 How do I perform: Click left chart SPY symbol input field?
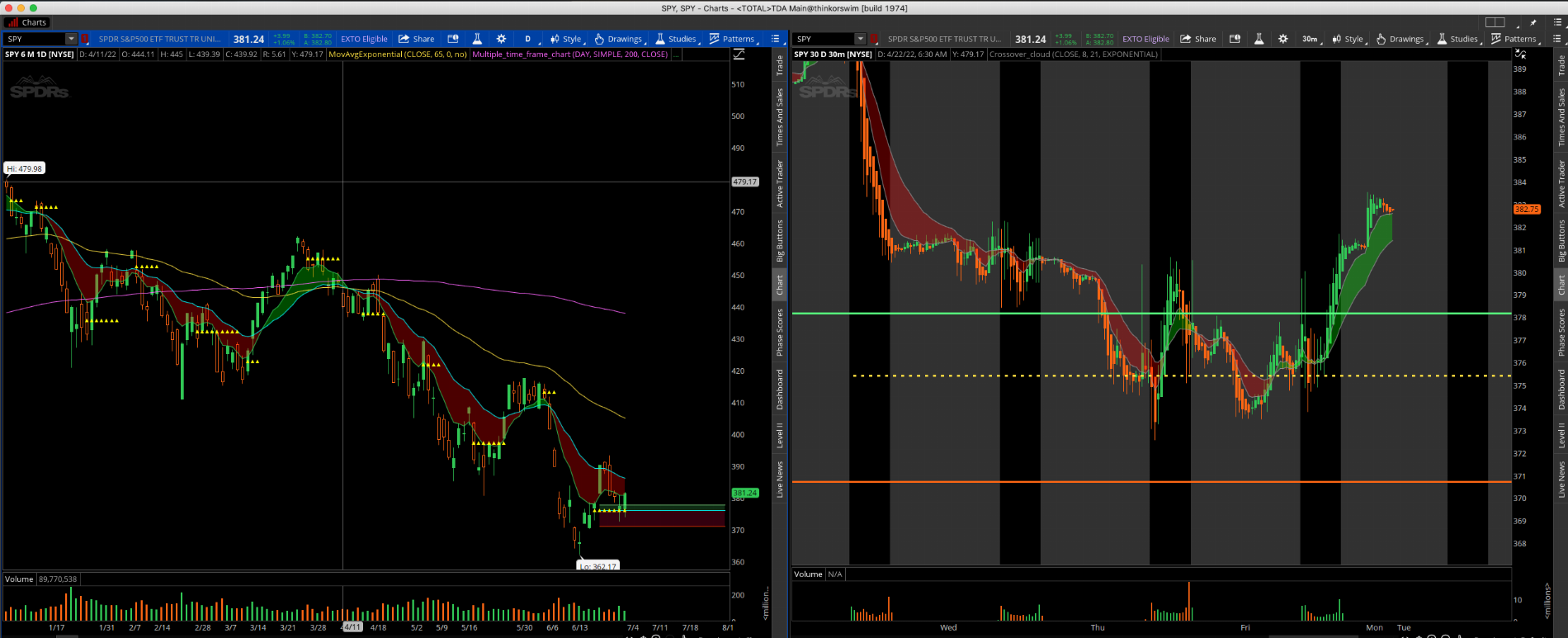[x=33, y=39]
